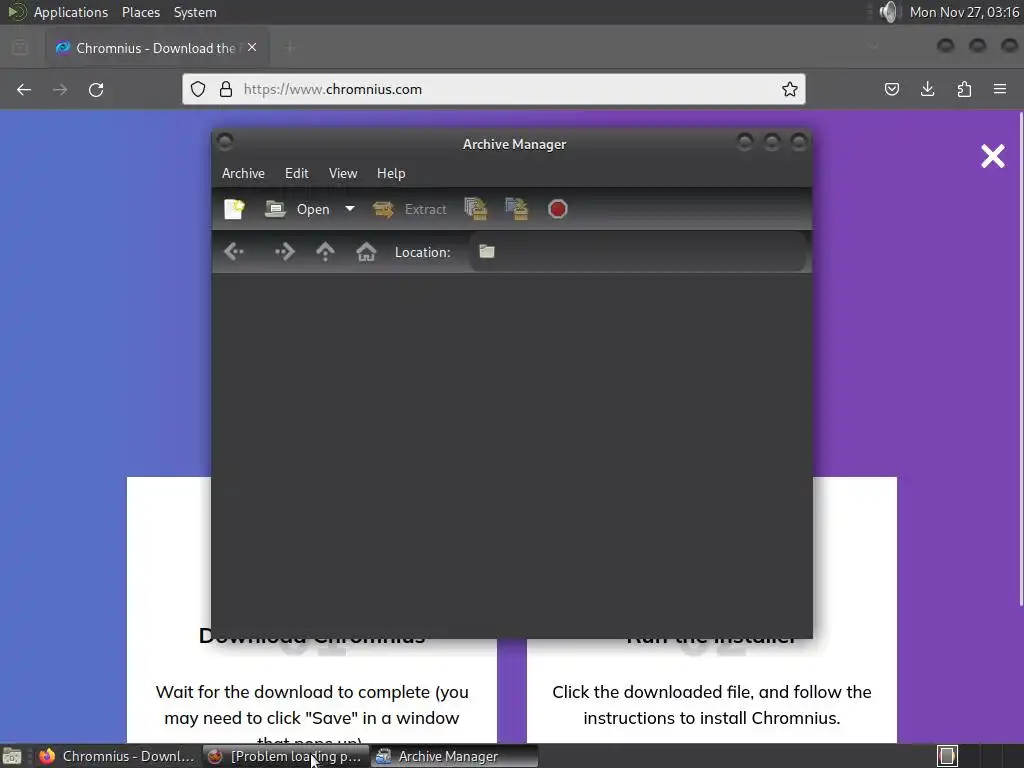Image resolution: width=1024 pixels, height=768 pixels.
Task: Open the System menu
Action: [x=195, y=12]
